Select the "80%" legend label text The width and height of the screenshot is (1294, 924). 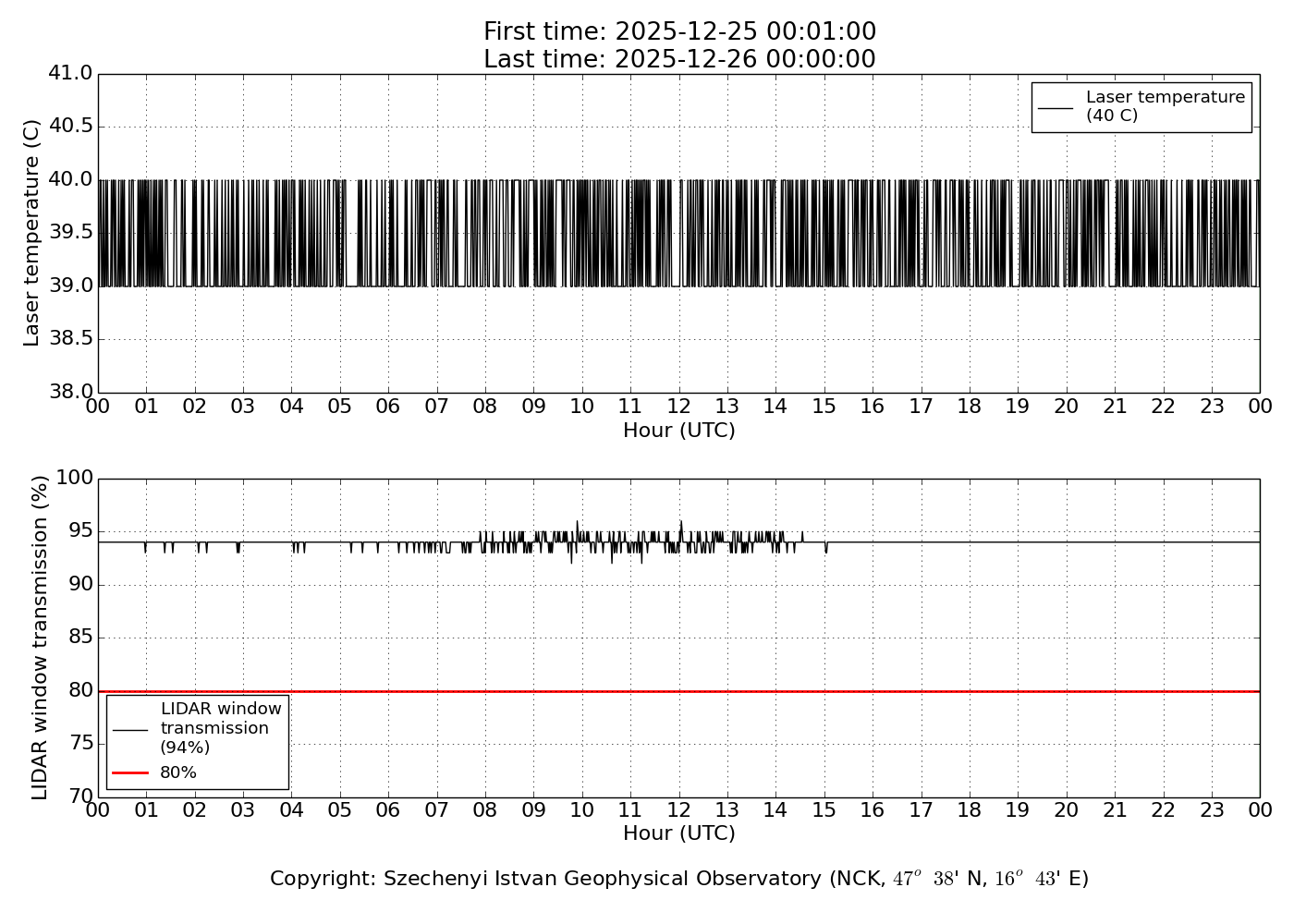pyautogui.click(x=178, y=772)
